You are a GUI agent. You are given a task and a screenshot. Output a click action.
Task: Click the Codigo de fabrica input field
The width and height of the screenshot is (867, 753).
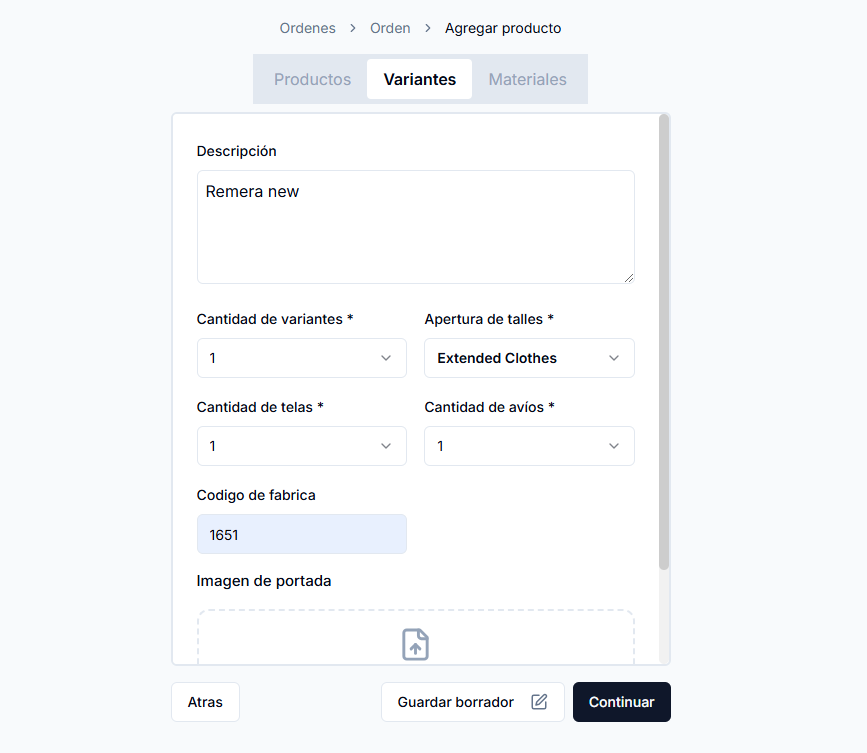coord(302,534)
